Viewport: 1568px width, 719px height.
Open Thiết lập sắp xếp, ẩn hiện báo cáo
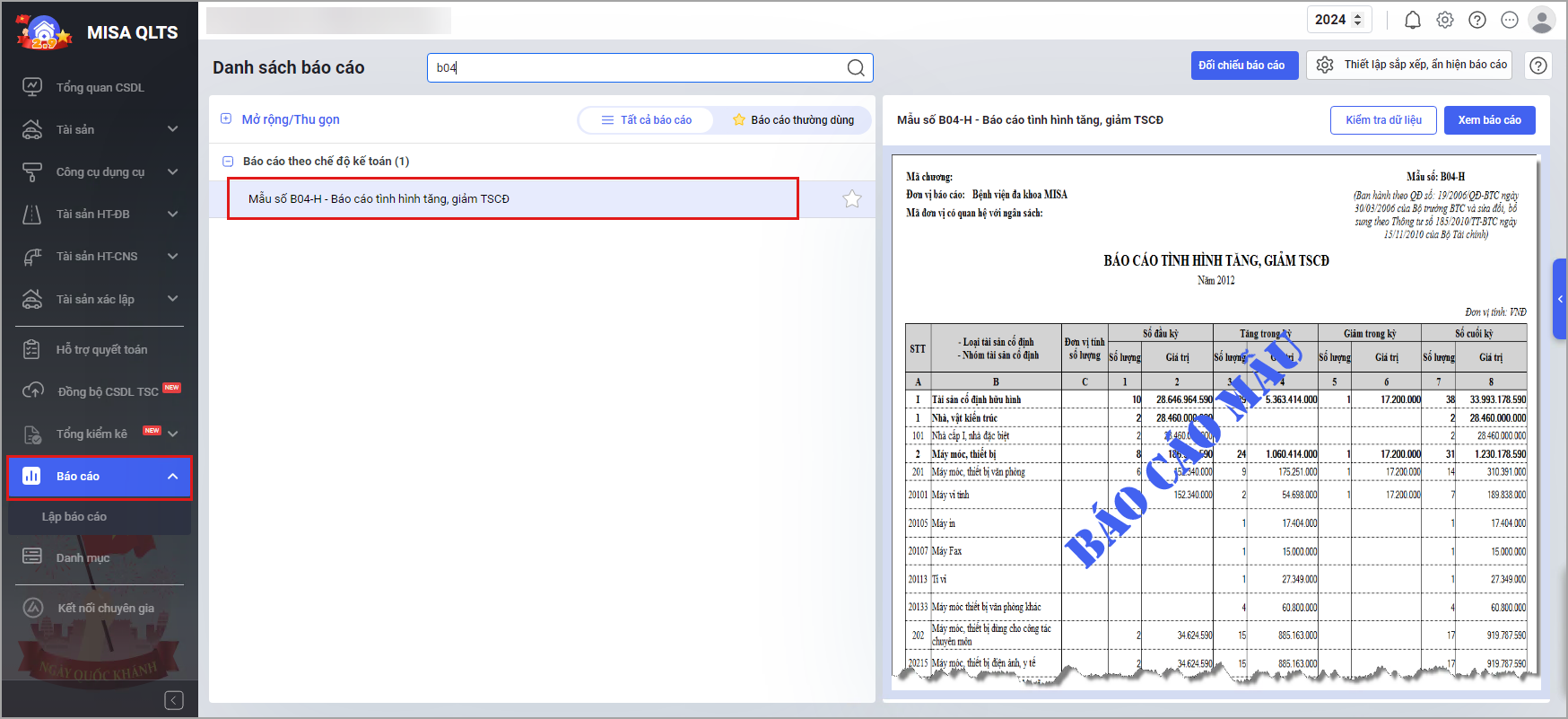(x=1408, y=65)
